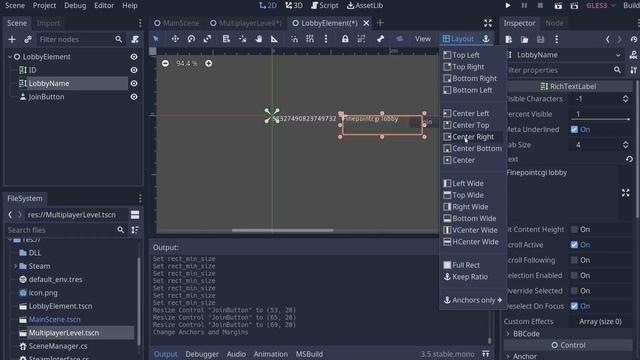Enable Scroll Following checkbox
Image resolution: width=640 pixels, height=360 pixels.
(x=574, y=260)
